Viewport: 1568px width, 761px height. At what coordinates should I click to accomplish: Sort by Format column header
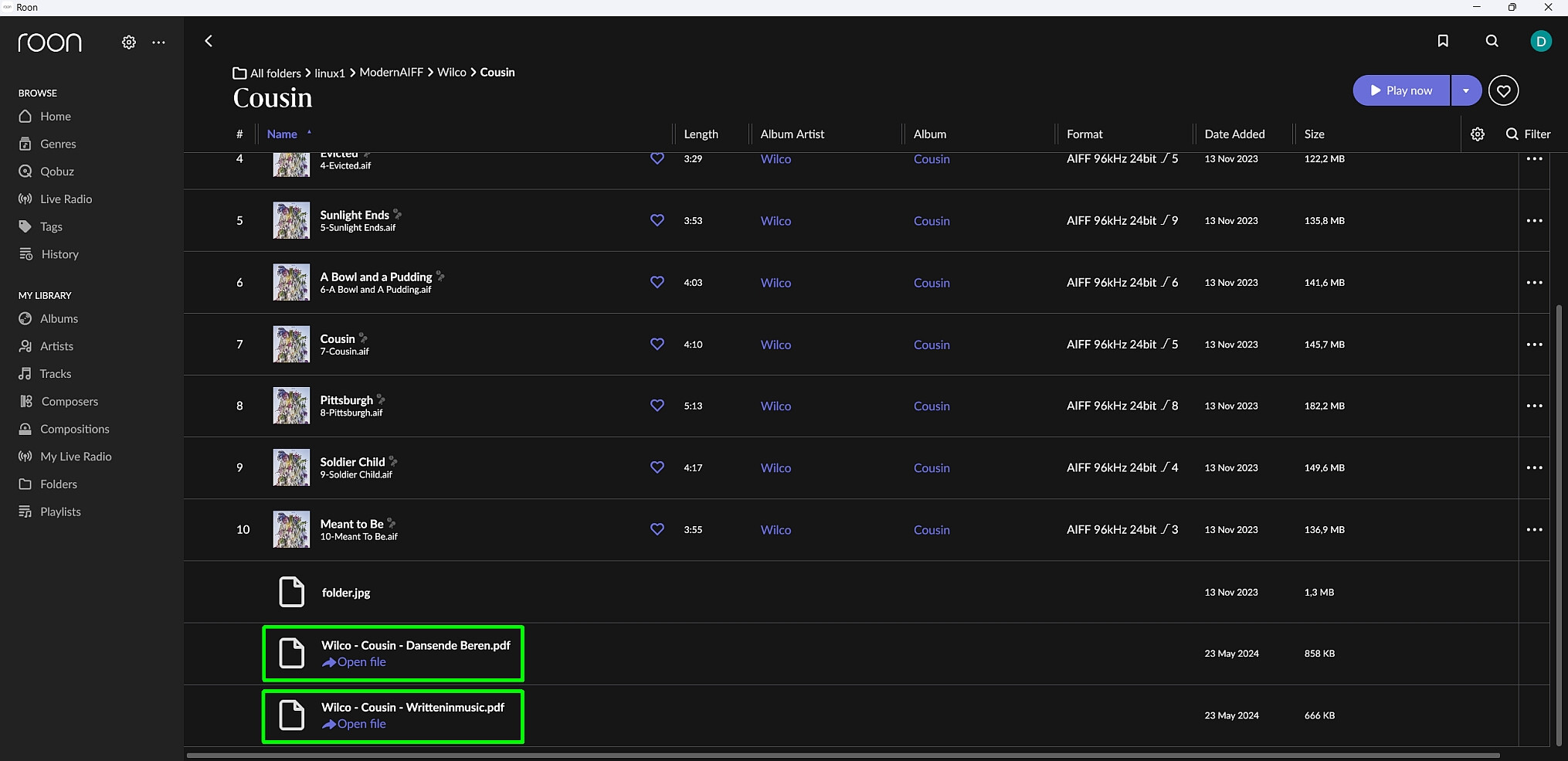coord(1084,134)
